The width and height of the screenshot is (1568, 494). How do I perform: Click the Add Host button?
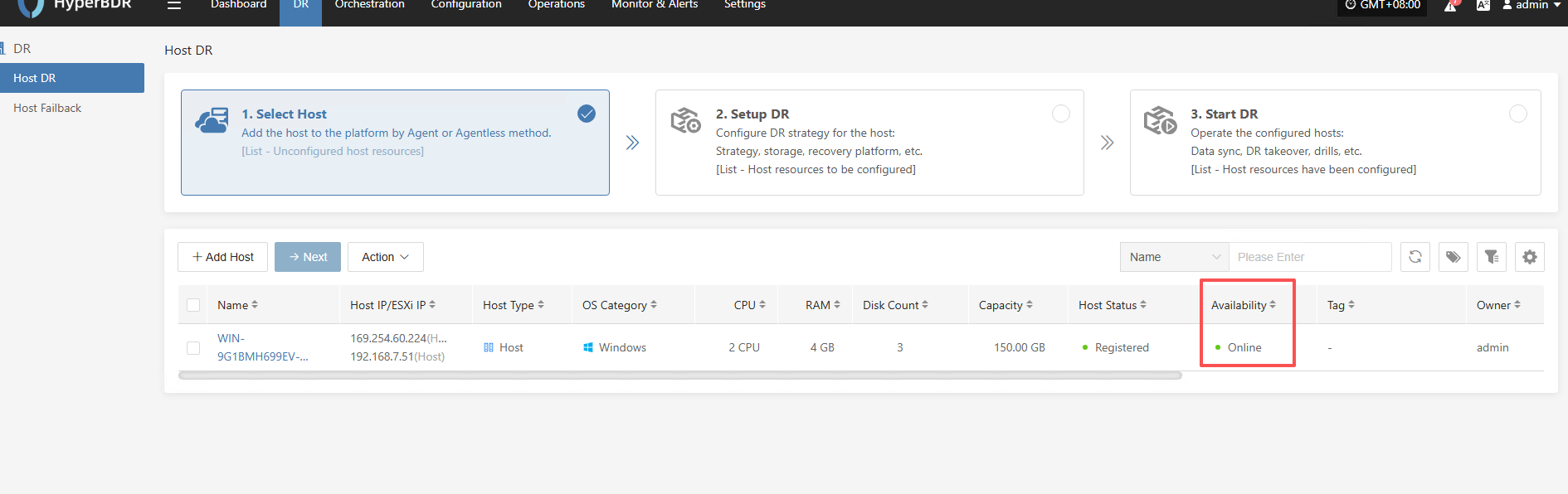[x=222, y=257]
